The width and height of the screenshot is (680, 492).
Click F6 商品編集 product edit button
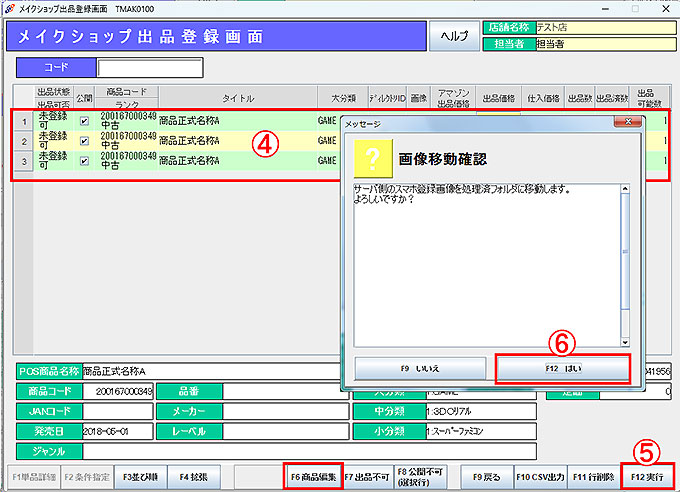(x=313, y=477)
